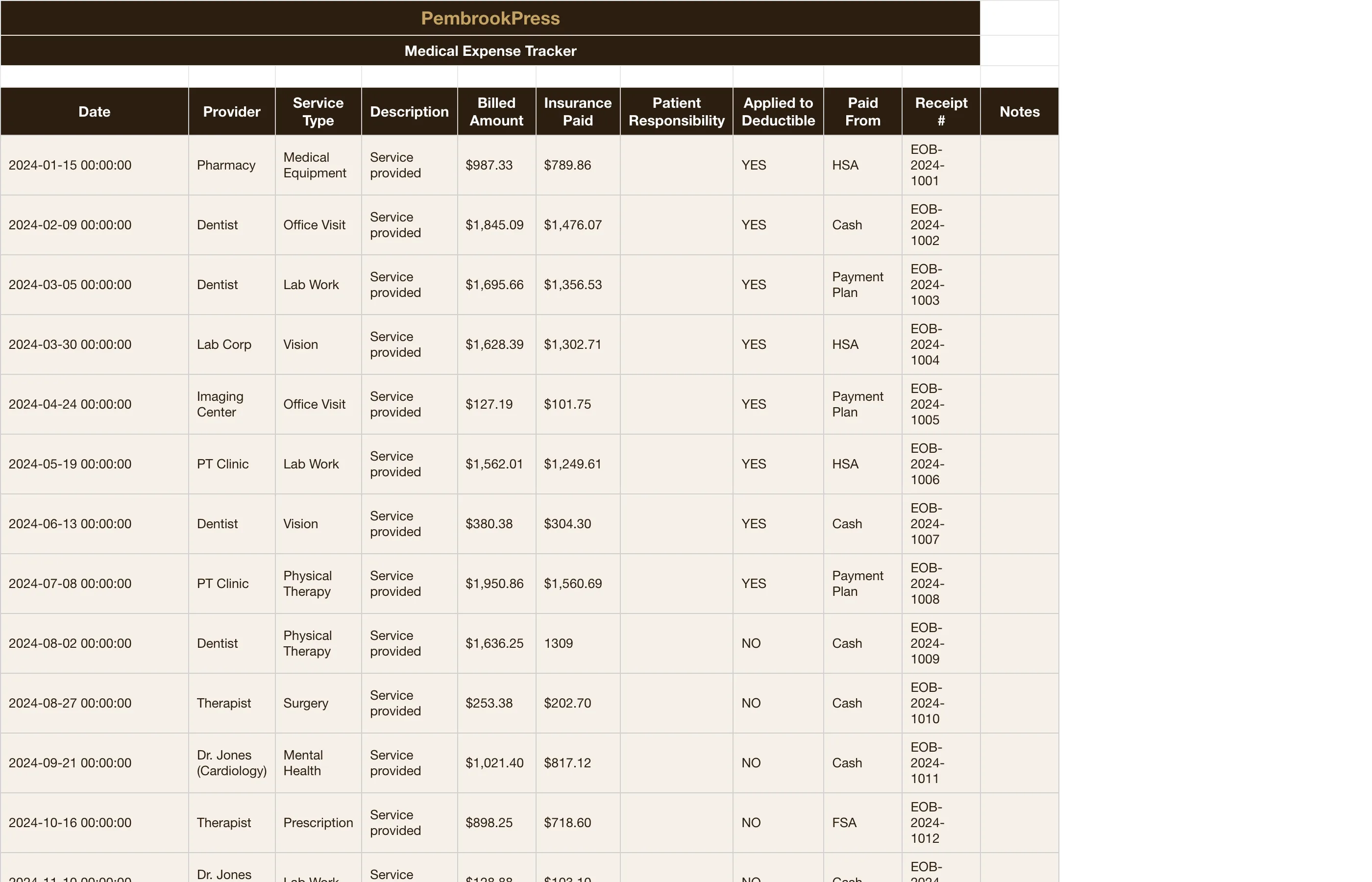The width and height of the screenshot is (1372, 882).
Task: Select billed amount $898.25
Action: tap(496, 822)
